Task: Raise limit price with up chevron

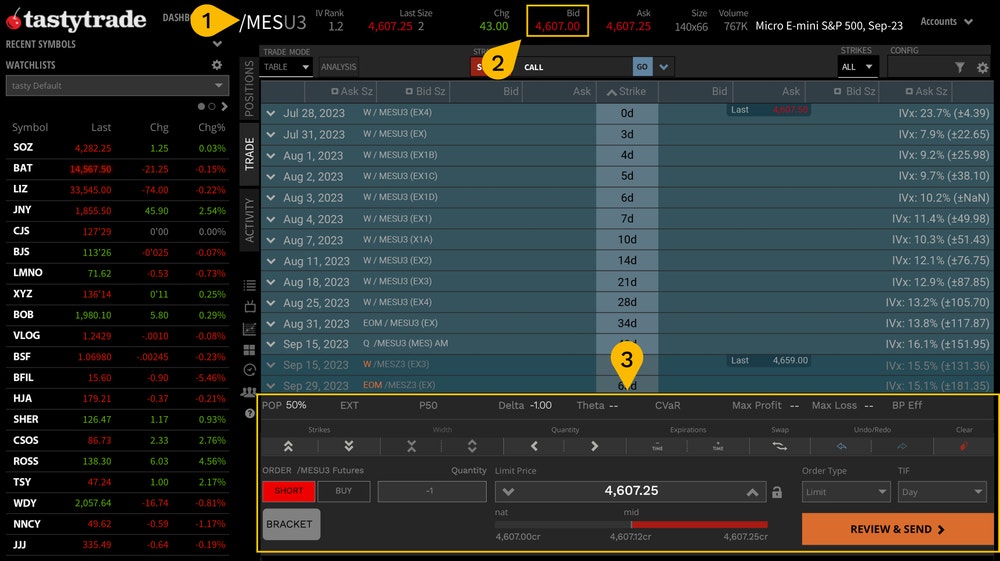Action: click(x=753, y=492)
